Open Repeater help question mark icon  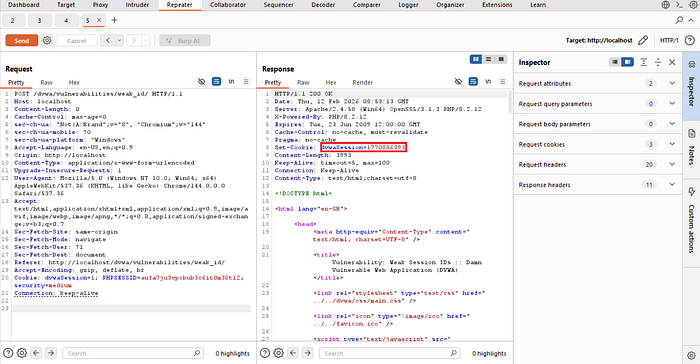(690, 40)
